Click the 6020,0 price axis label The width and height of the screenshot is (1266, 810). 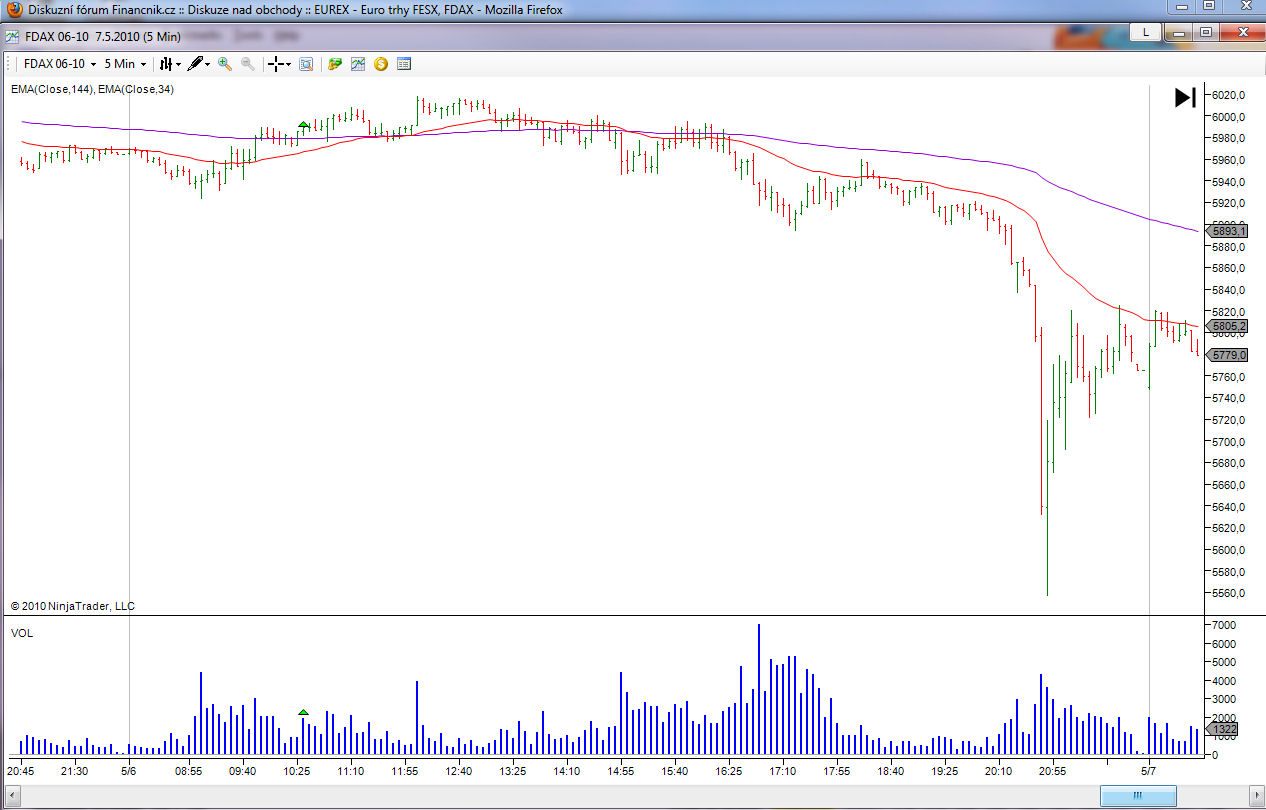[1228, 95]
